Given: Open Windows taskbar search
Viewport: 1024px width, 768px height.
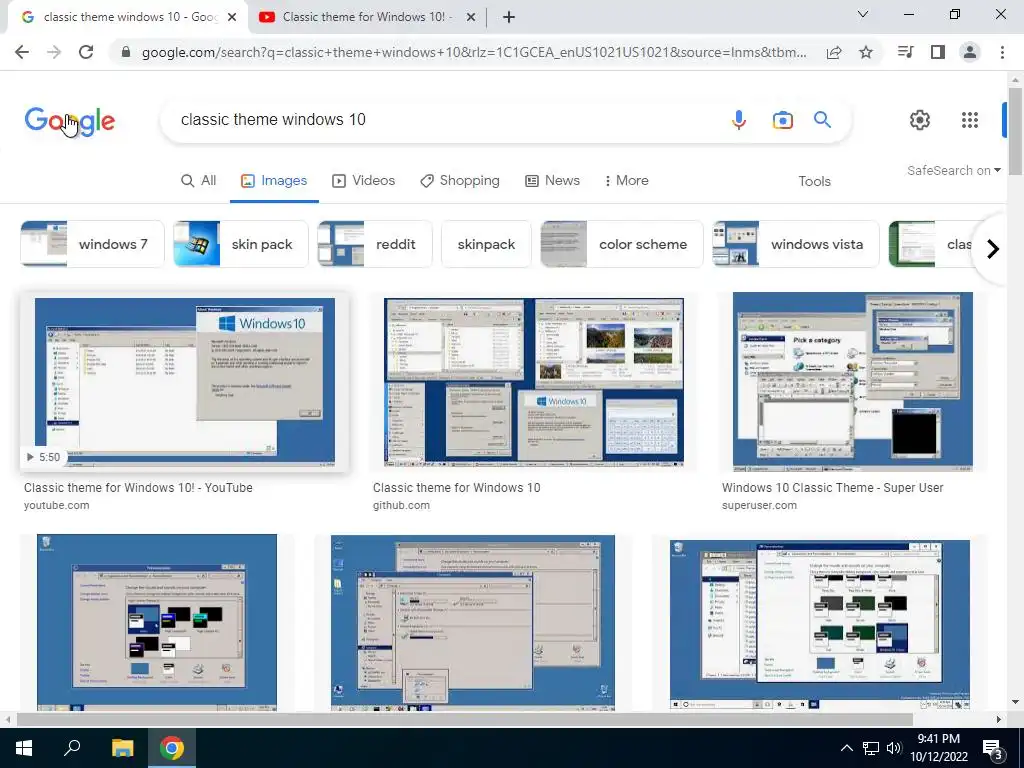Looking at the screenshot, I should coord(72,748).
